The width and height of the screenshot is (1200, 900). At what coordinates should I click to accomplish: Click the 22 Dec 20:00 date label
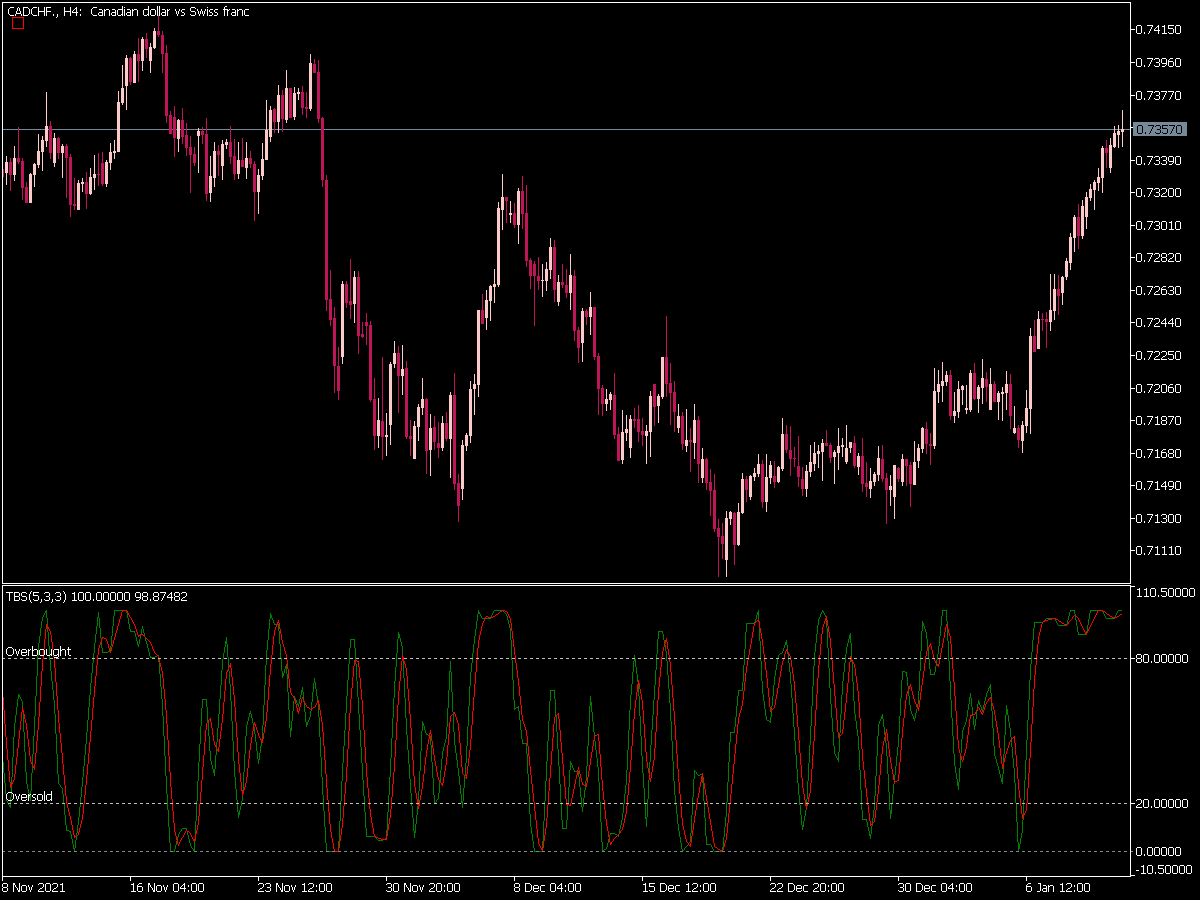coord(807,887)
